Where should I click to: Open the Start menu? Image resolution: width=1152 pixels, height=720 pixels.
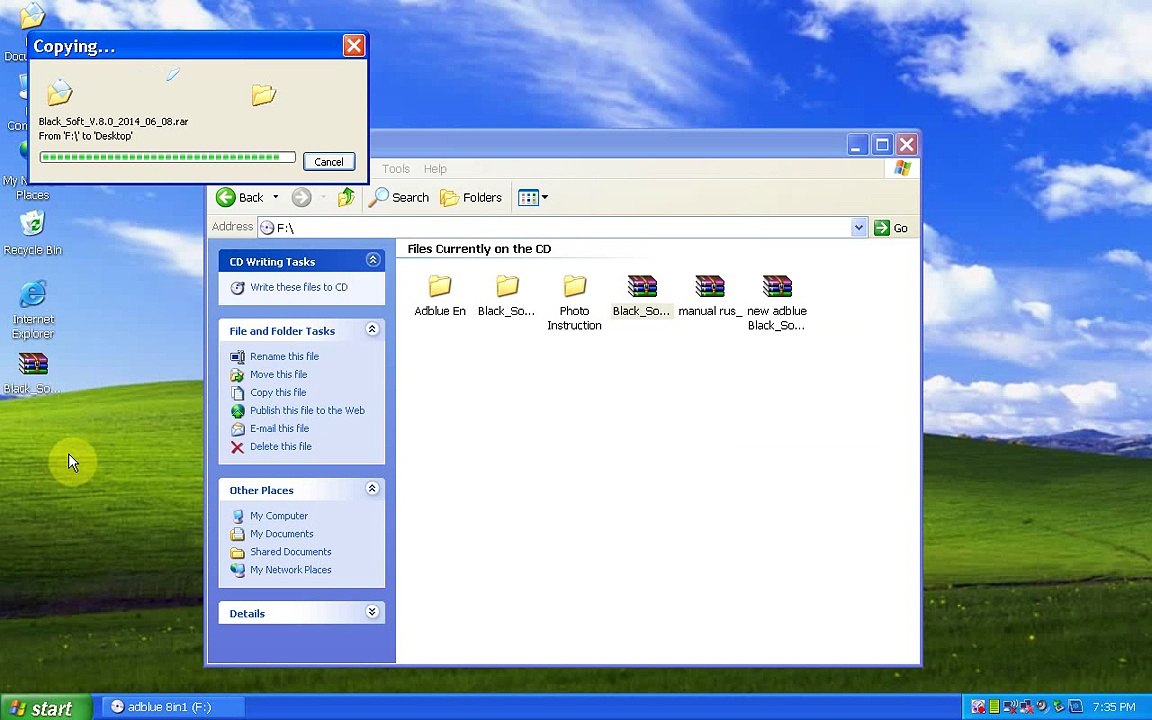(45, 708)
